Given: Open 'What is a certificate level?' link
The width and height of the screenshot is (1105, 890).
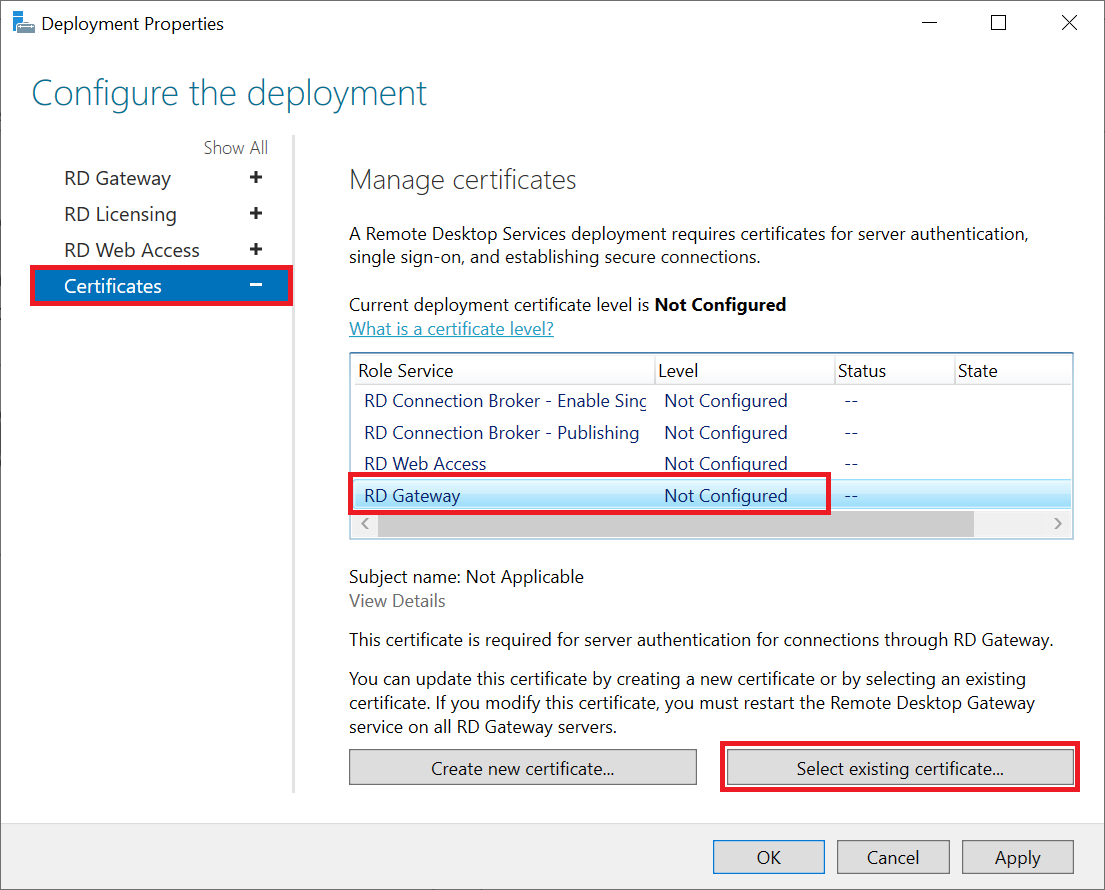Looking at the screenshot, I should click(451, 329).
